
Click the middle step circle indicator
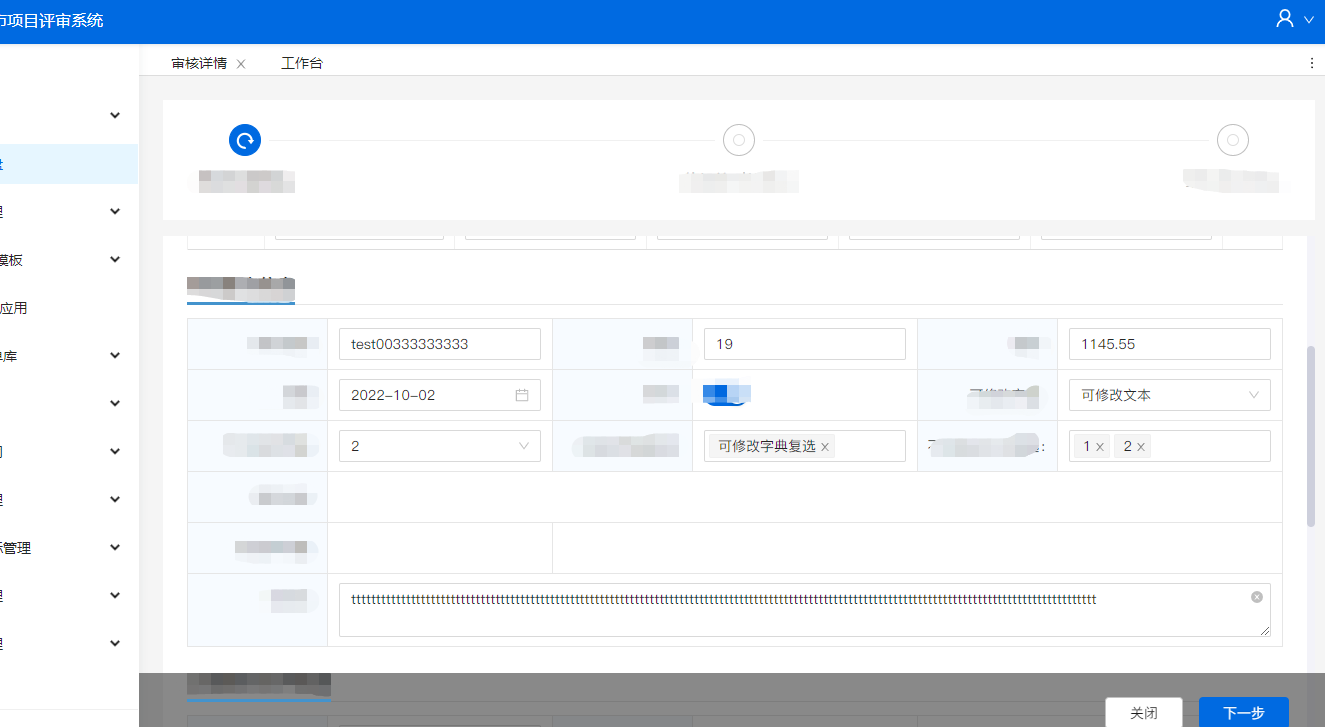(x=739, y=140)
